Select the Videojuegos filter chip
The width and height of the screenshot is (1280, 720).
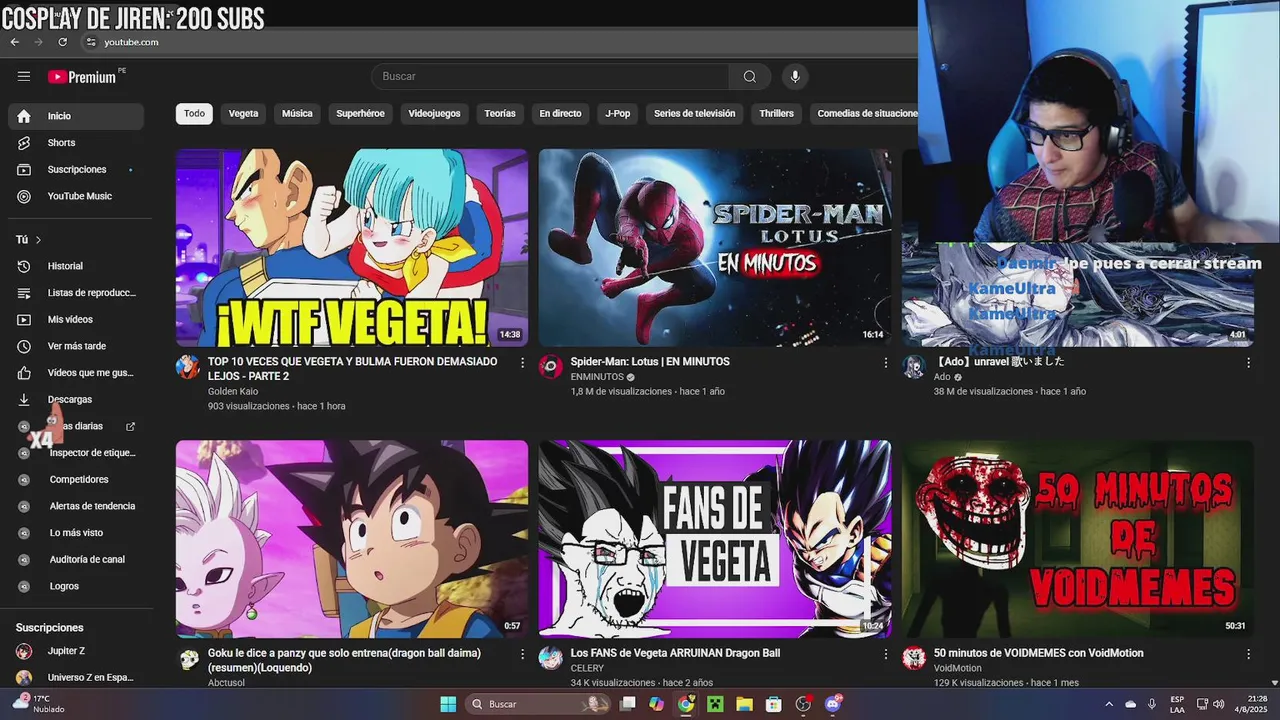point(434,114)
